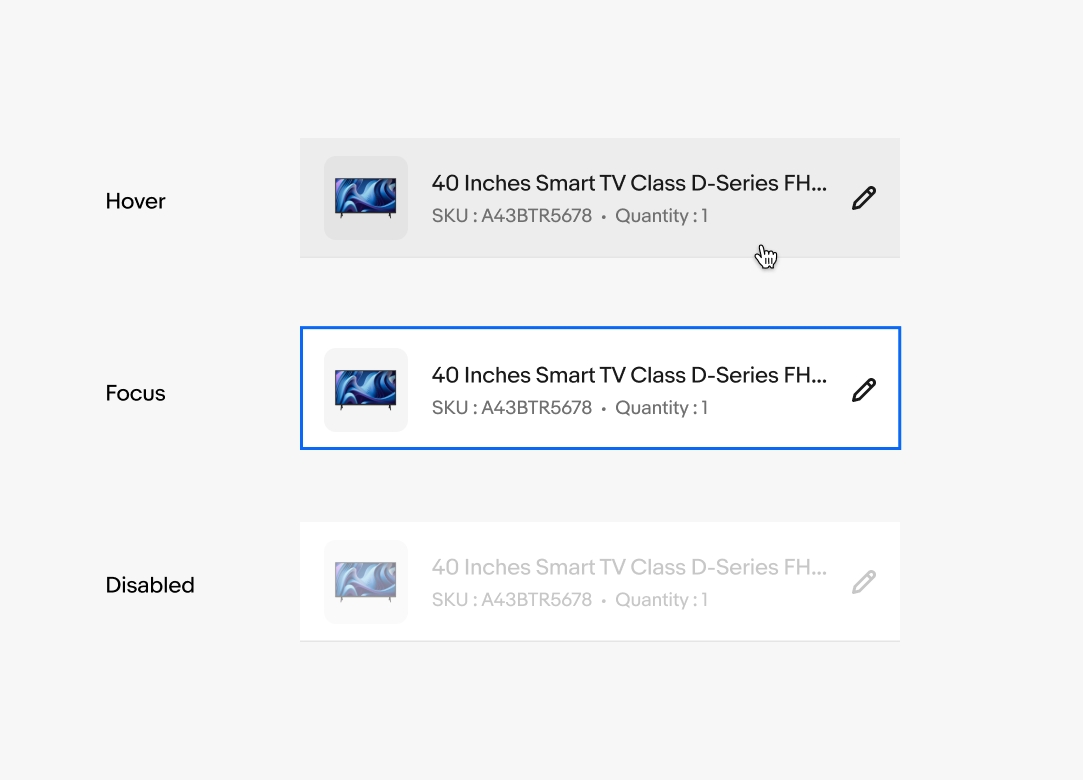Select the TV thumbnail in the hovered row

(366, 198)
